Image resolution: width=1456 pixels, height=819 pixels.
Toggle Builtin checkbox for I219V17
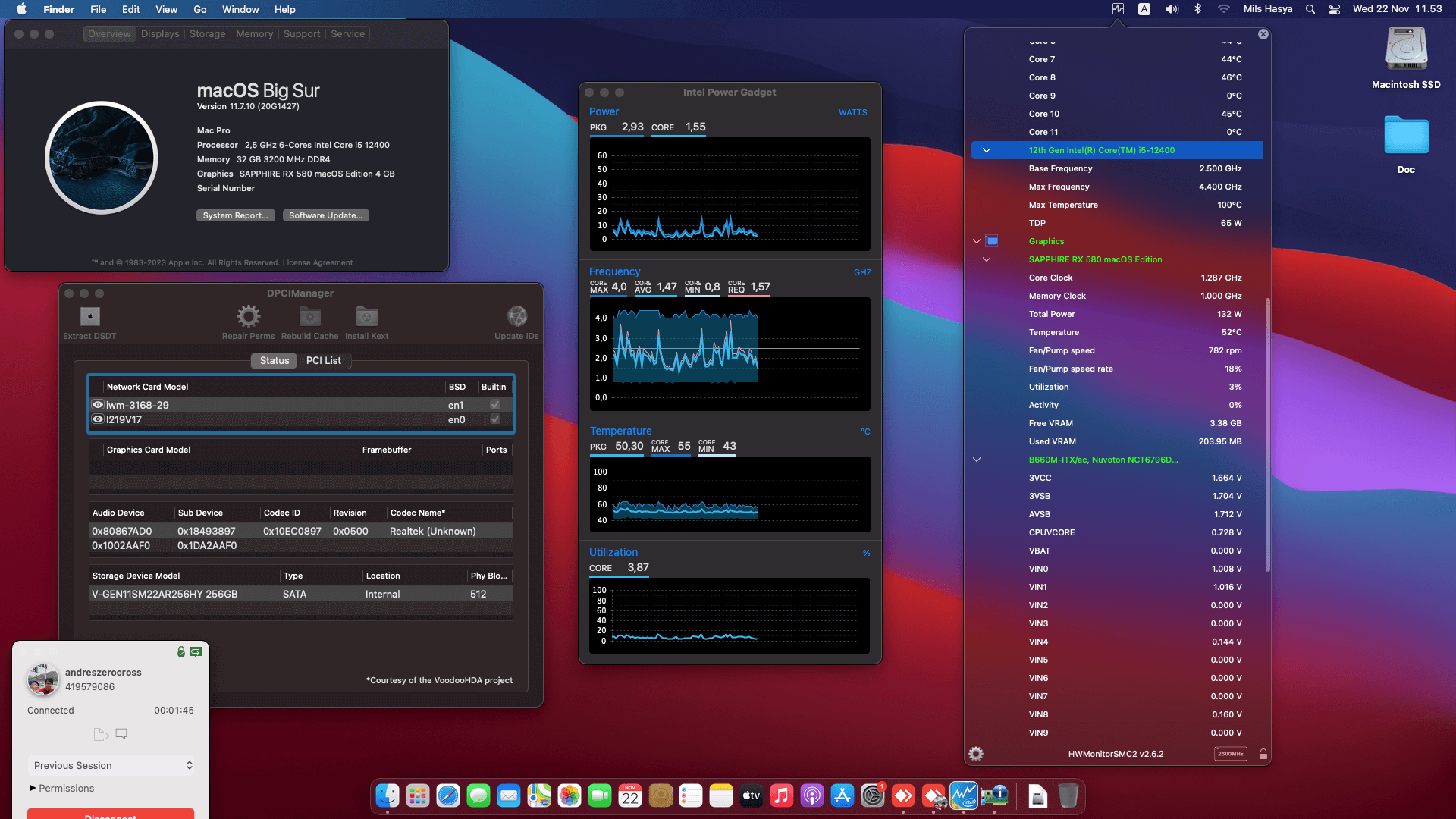click(x=495, y=419)
